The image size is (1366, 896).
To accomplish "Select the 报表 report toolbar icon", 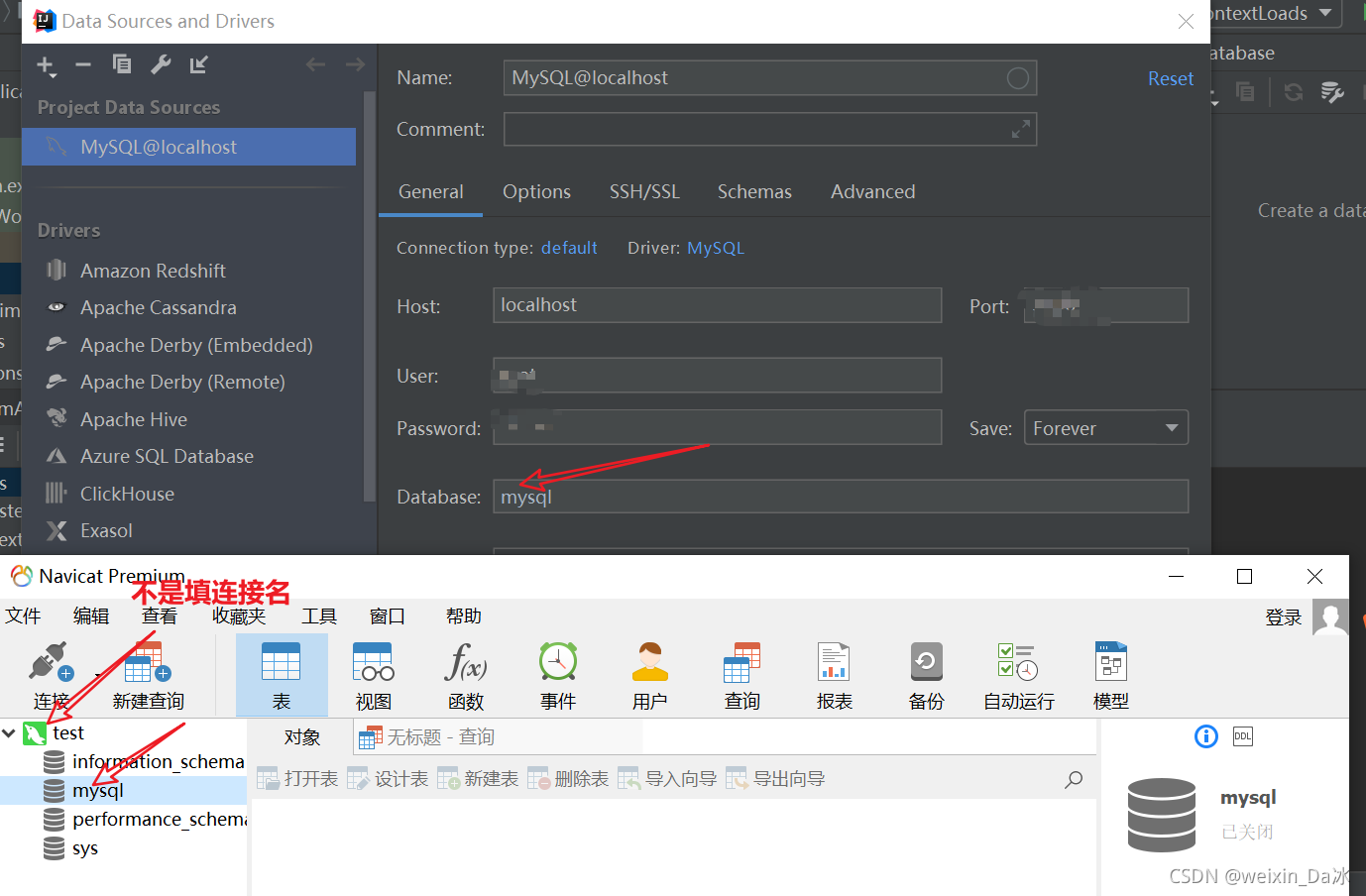I will click(x=835, y=676).
